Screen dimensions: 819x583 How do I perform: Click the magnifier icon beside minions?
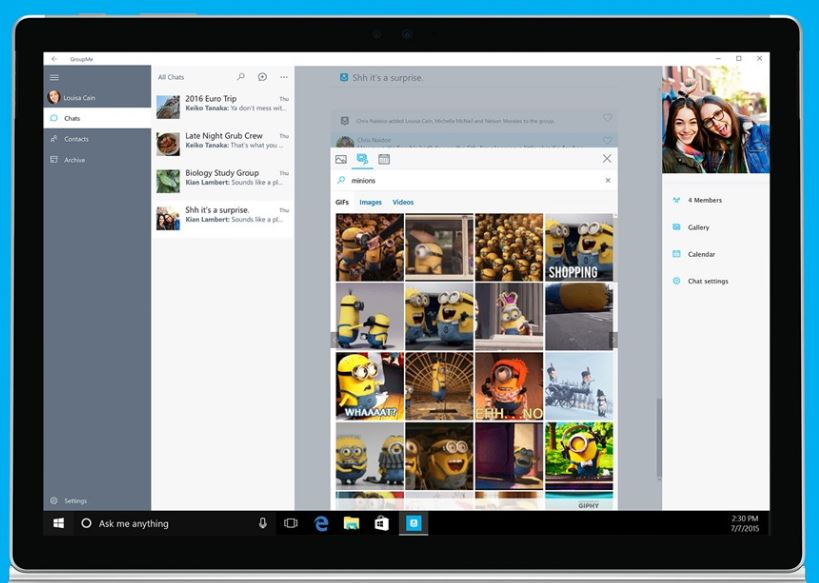341,180
